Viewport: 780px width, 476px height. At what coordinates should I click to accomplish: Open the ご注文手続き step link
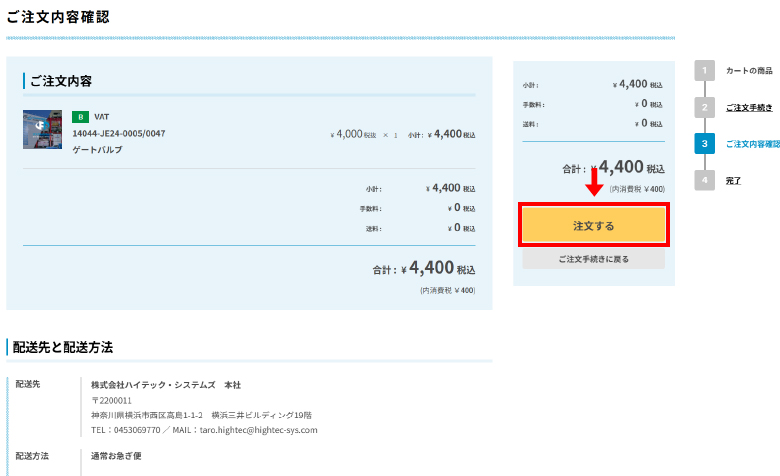coord(750,107)
